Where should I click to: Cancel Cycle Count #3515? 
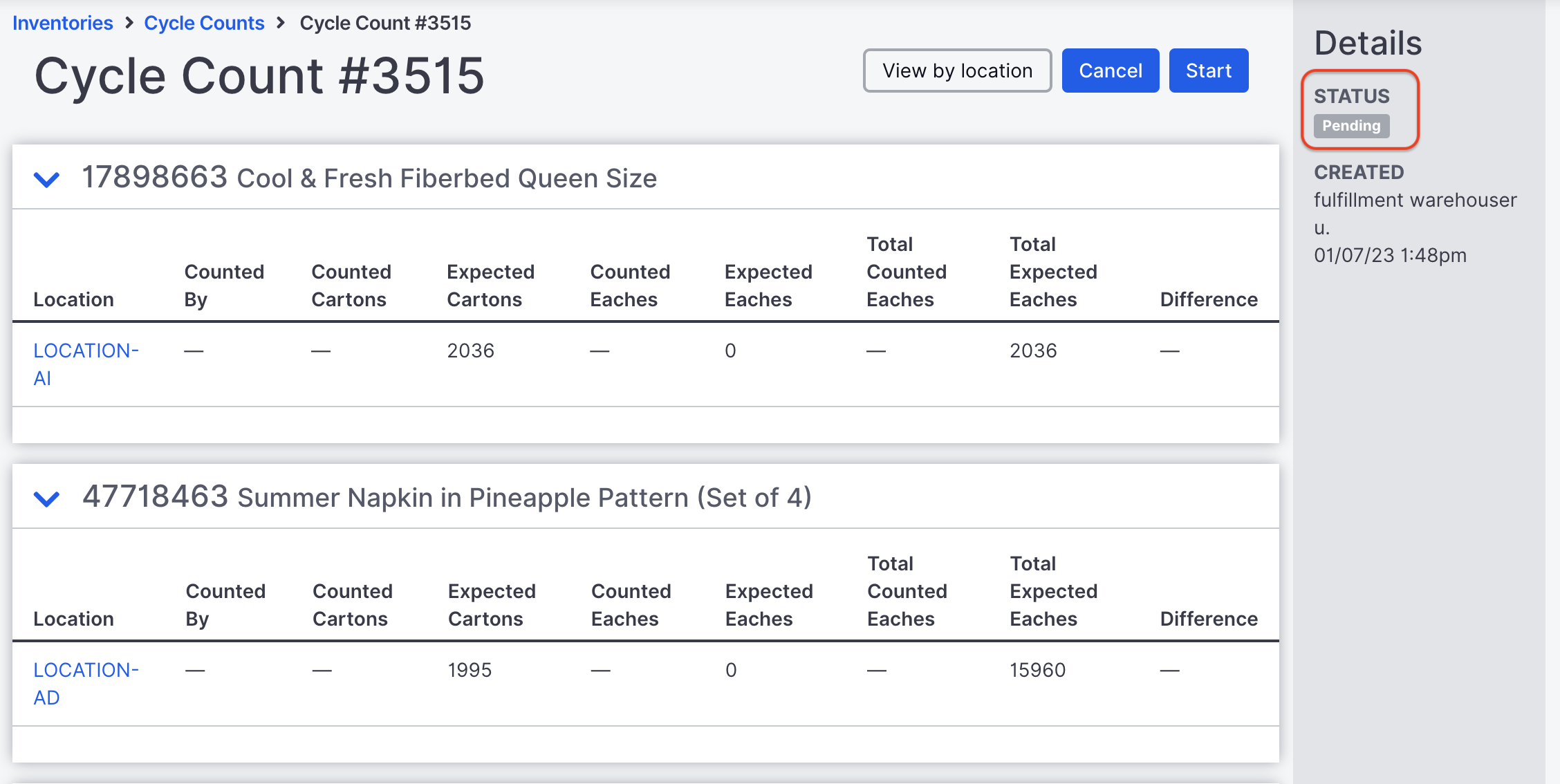click(1110, 70)
